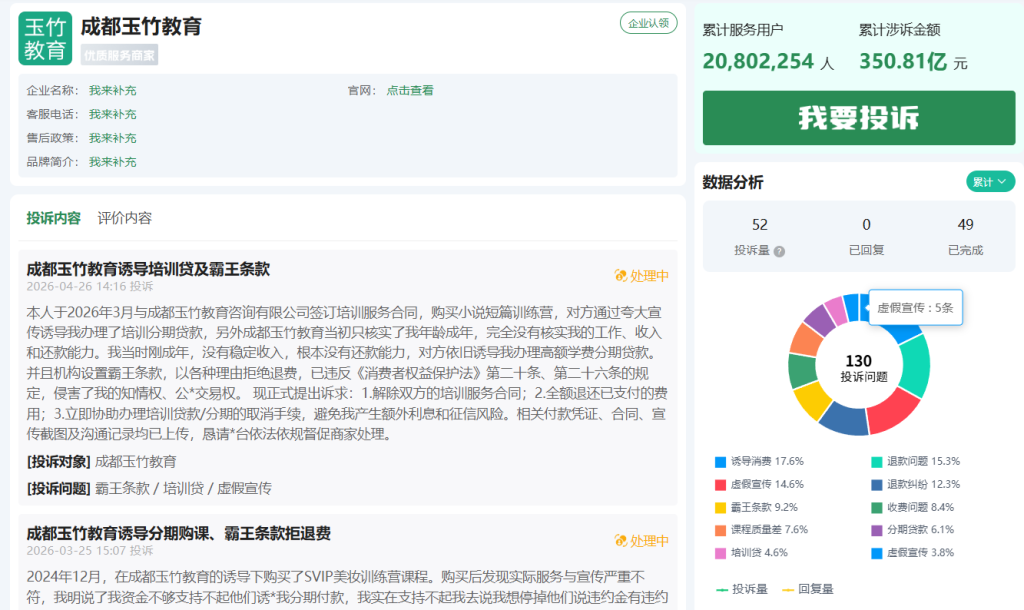Click the help icon beside 投诉量
This screenshot has width=1024, height=610.
(x=779, y=252)
